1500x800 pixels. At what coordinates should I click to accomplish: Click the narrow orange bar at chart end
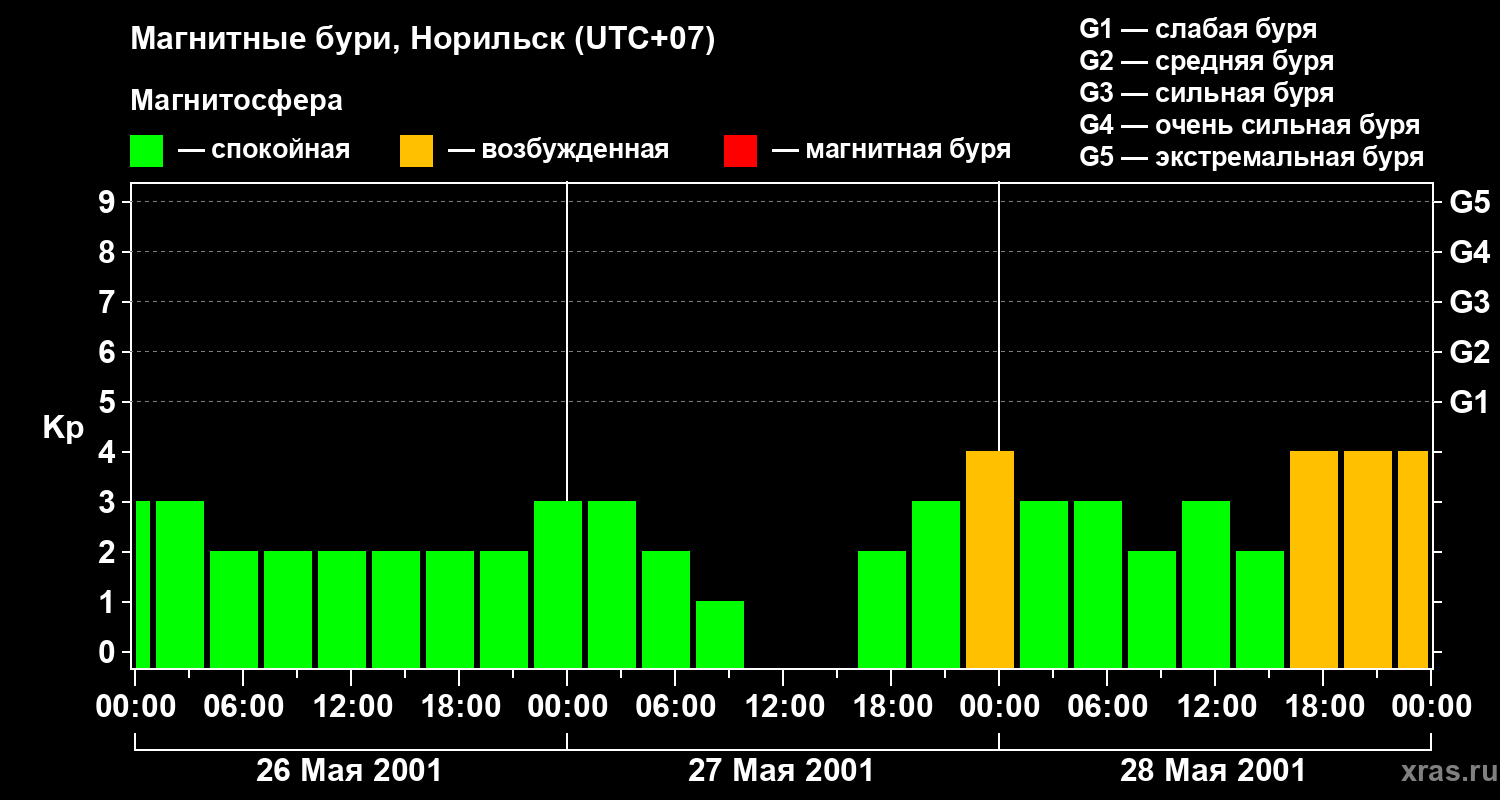[x=1412, y=560]
